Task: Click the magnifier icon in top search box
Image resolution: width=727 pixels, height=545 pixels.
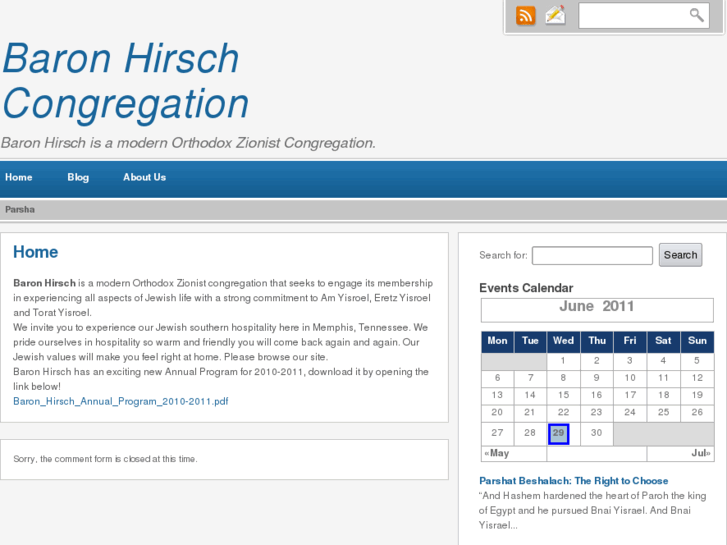Action: coord(696,15)
